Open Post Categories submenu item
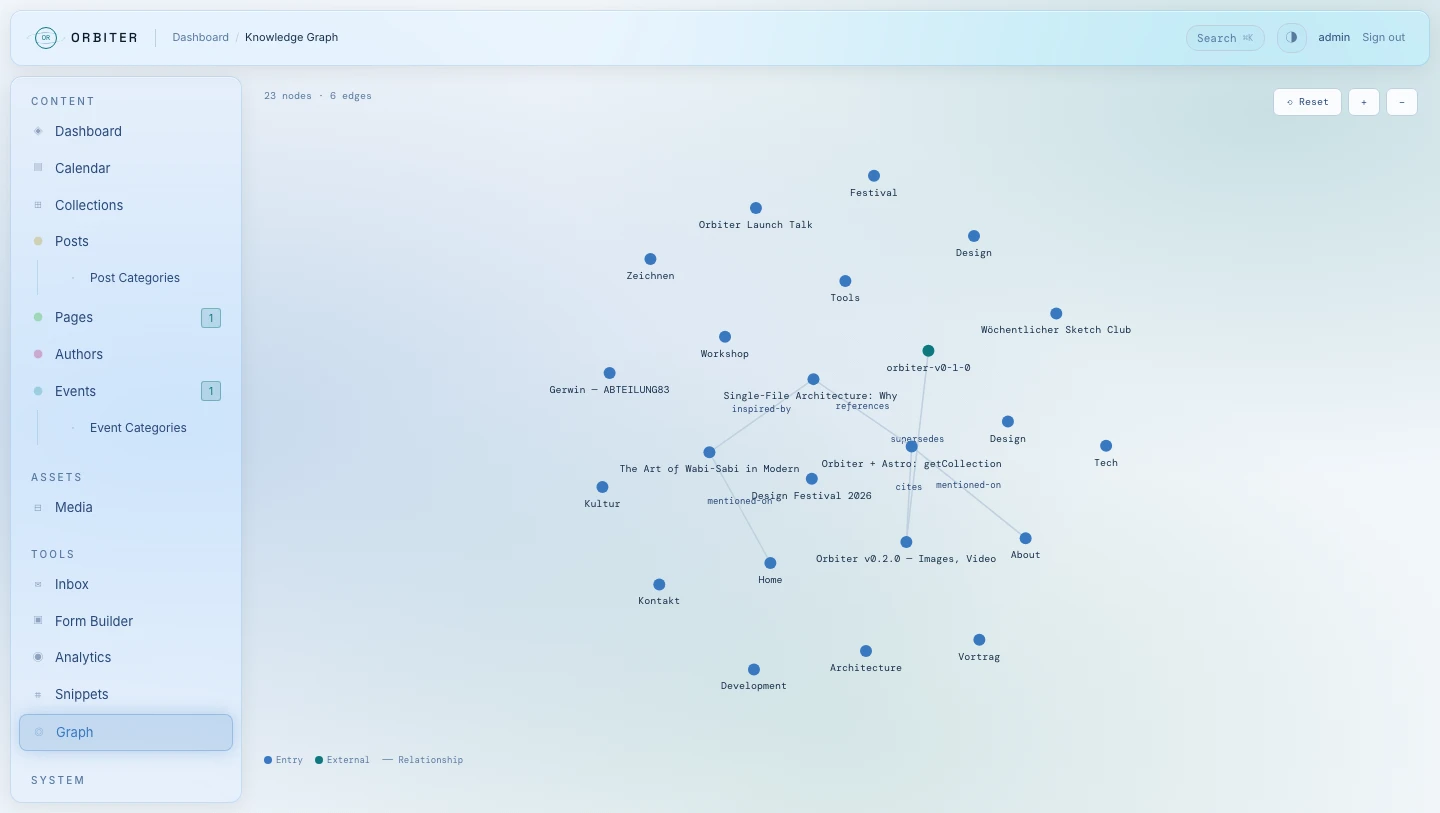1440x813 pixels. [135, 278]
